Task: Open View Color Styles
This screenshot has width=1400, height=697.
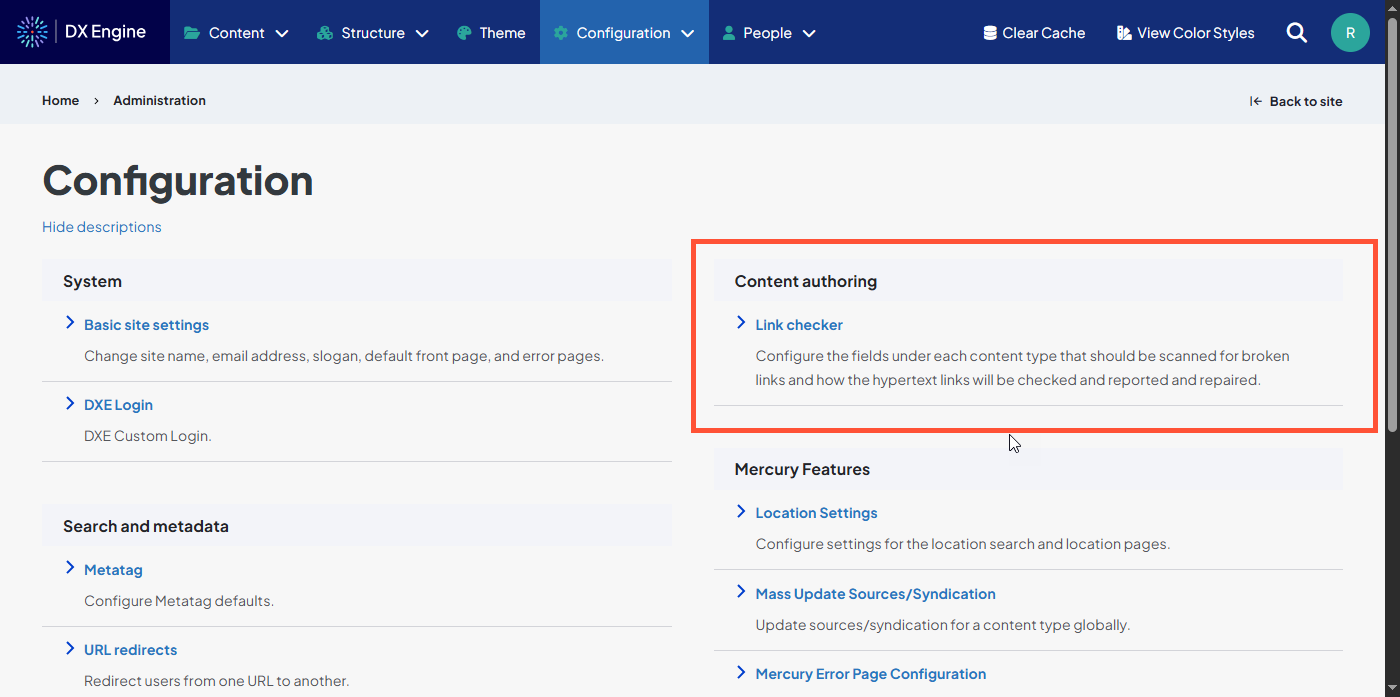Action: [x=1185, y=33]
